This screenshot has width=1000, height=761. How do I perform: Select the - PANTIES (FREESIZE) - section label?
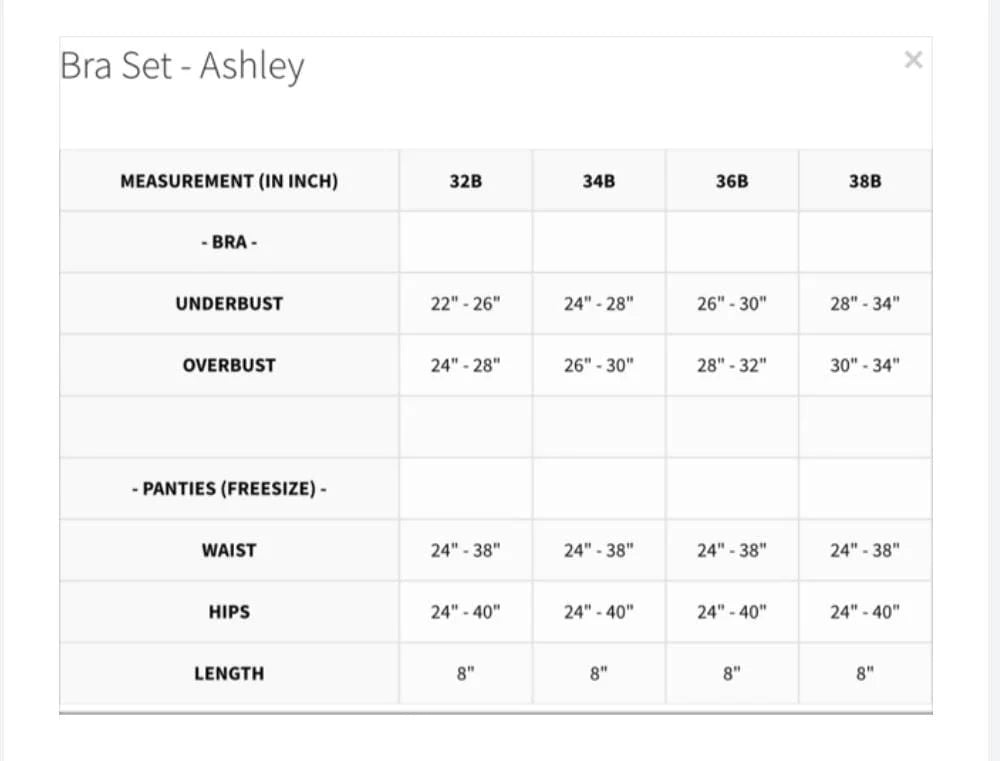click(x=229, y=488)
